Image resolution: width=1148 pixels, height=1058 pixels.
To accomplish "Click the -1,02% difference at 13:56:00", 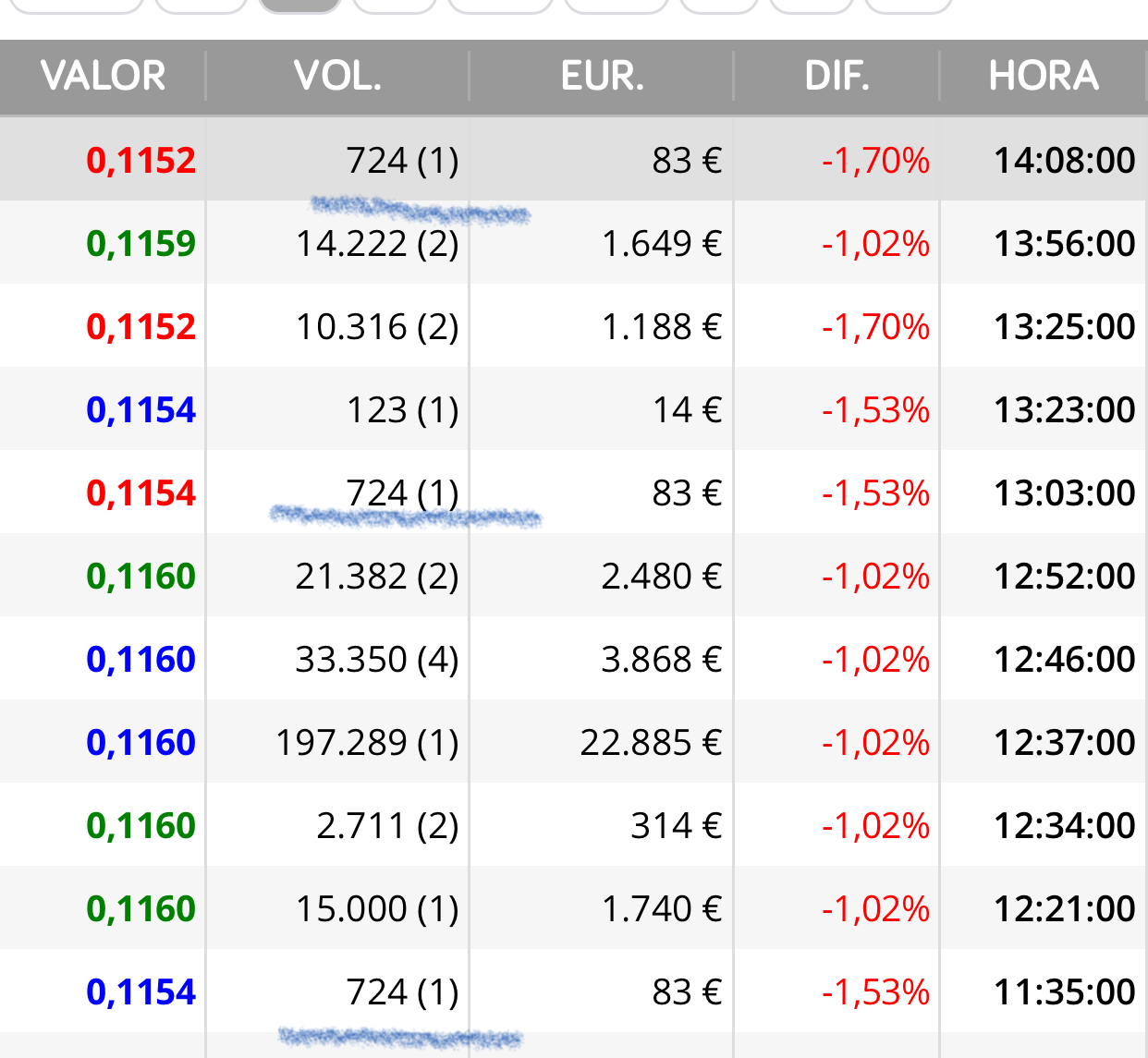I will [x=875, y=244].
